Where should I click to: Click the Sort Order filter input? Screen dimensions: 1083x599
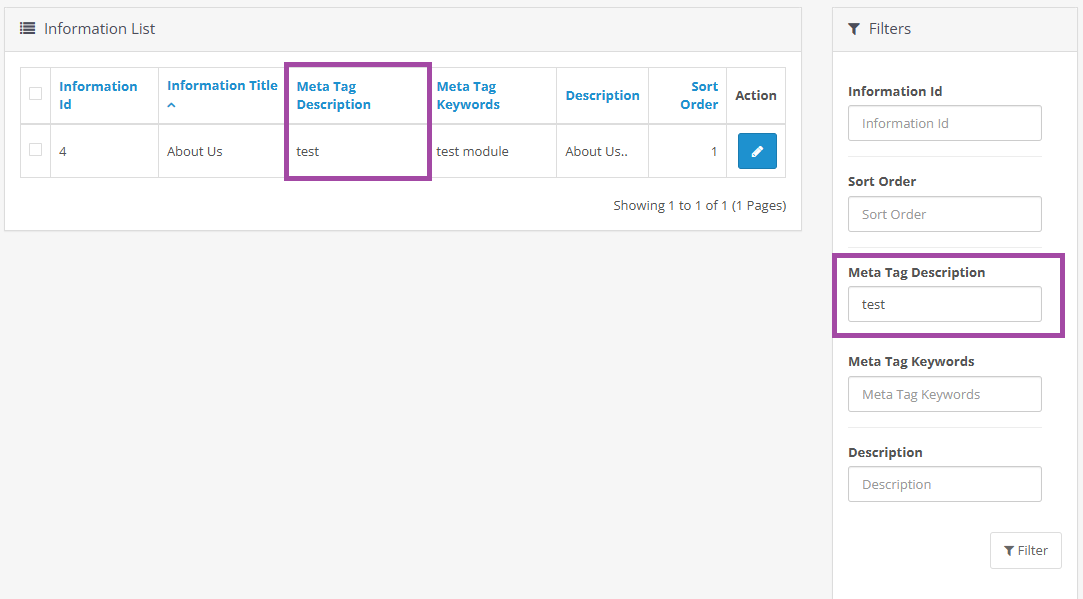coord(944,214)
